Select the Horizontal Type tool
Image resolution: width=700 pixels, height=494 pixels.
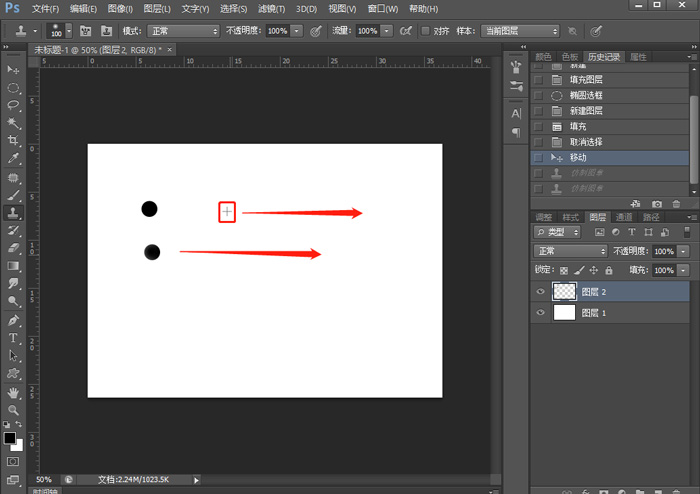click(x=13, y=338)
